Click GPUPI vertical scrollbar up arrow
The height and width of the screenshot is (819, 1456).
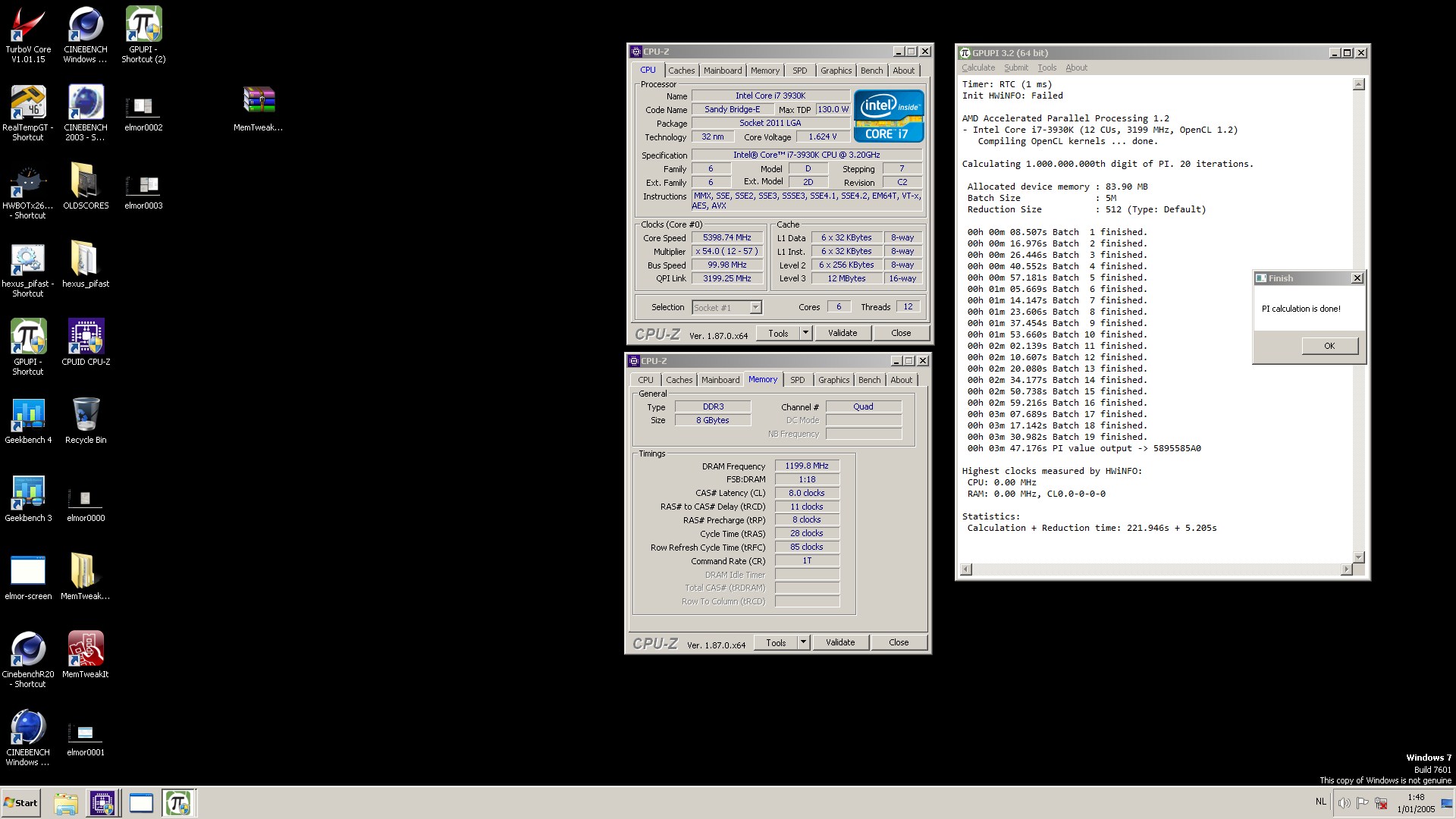point(1358,84)
